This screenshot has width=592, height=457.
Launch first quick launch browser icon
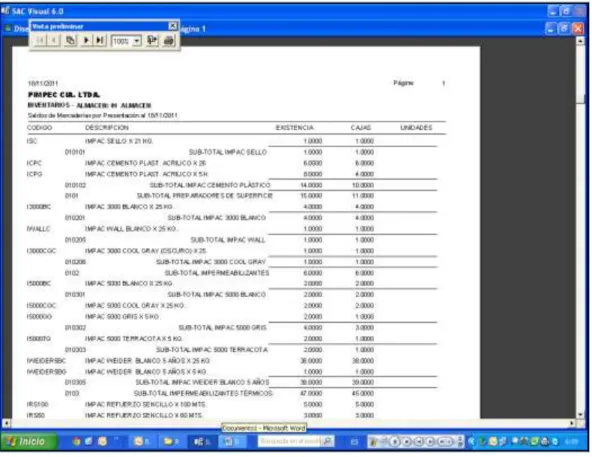(77, 441)
